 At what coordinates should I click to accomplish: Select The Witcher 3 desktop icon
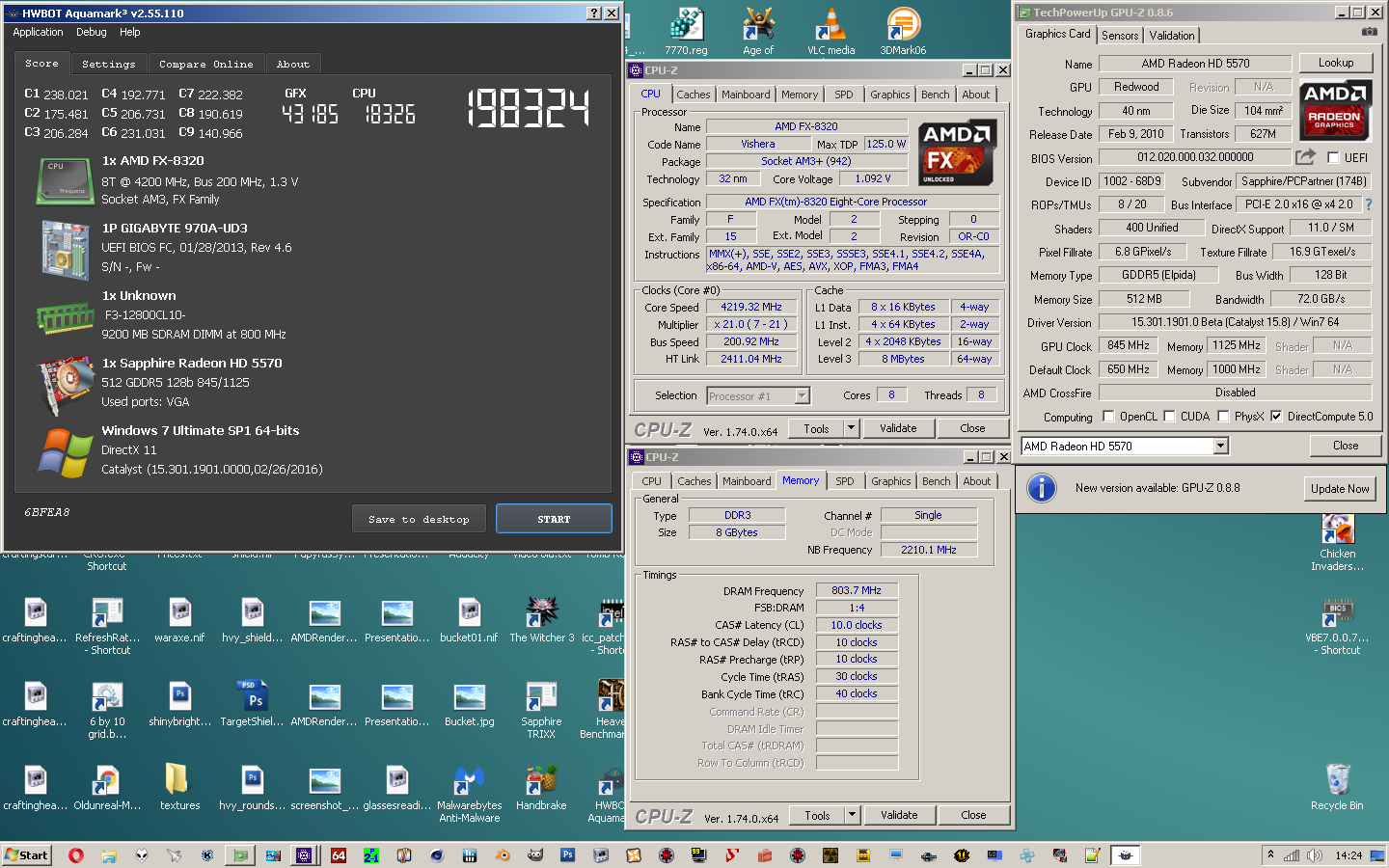click(541, 620)
